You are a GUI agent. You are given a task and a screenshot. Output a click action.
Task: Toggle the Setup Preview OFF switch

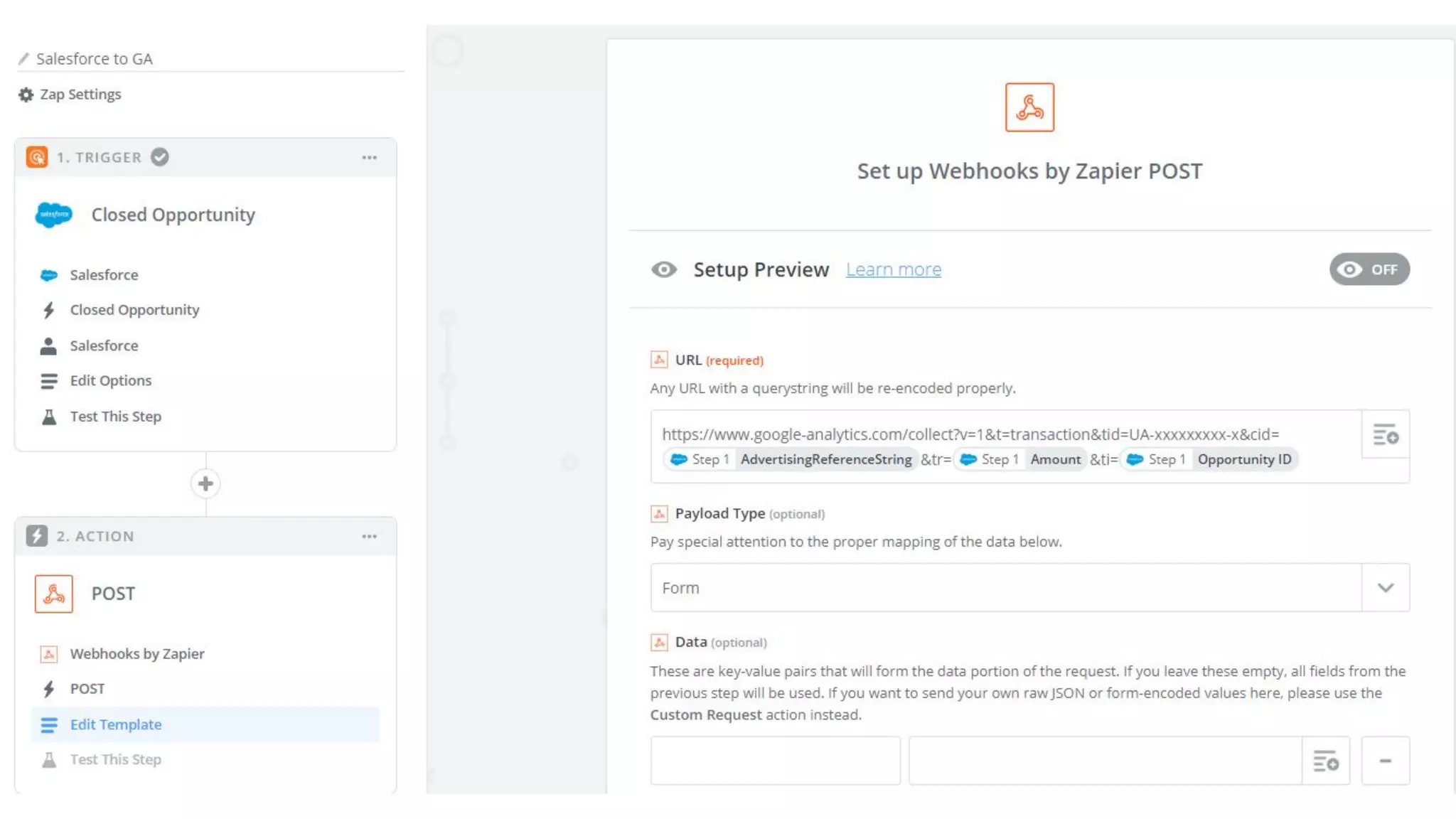pyautogui.click(x=1369, y=269)
